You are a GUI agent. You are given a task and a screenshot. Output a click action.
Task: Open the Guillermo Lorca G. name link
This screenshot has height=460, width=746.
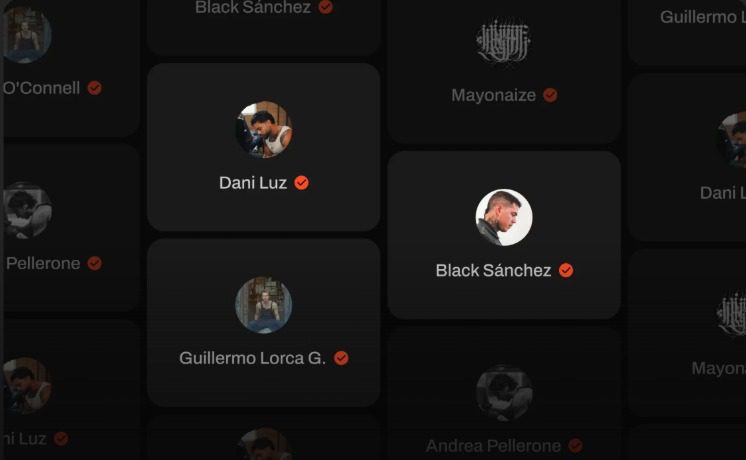[252, 358]
